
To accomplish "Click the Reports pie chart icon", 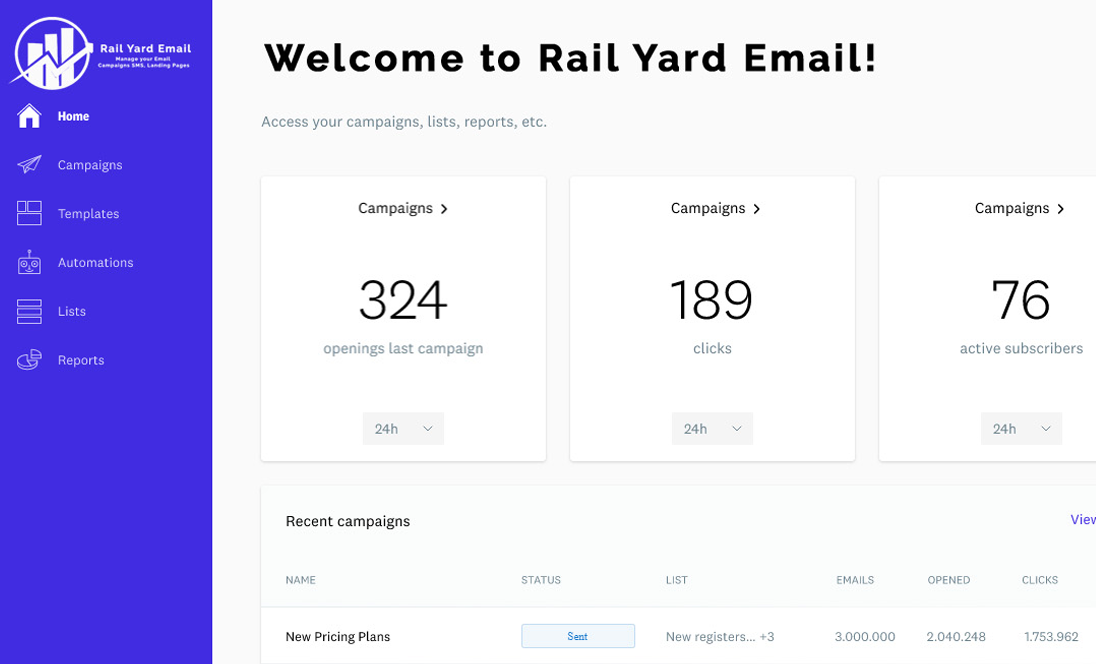I will click(29, 360).
